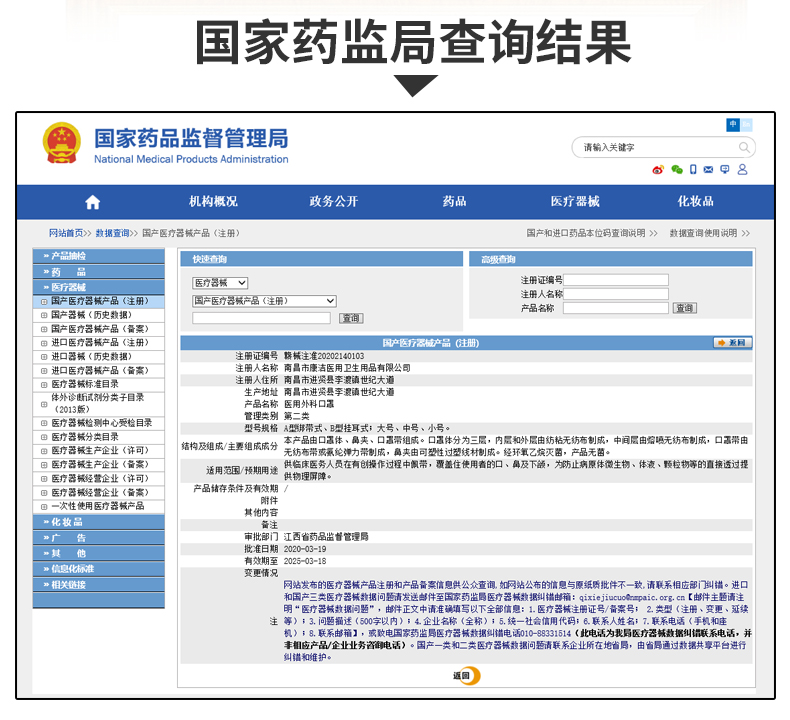This screenshot has height=720, width=790.
Task: Select 医疗器械分类目录 in the sidebar
Action: point(99,437)
